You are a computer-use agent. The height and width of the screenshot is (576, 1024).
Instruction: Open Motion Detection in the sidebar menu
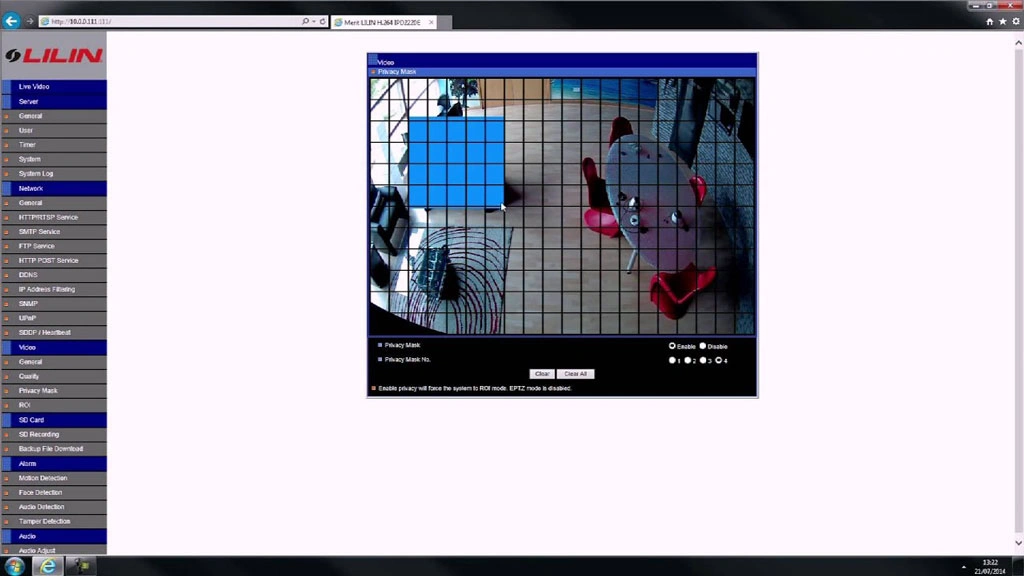click(43, 478)
